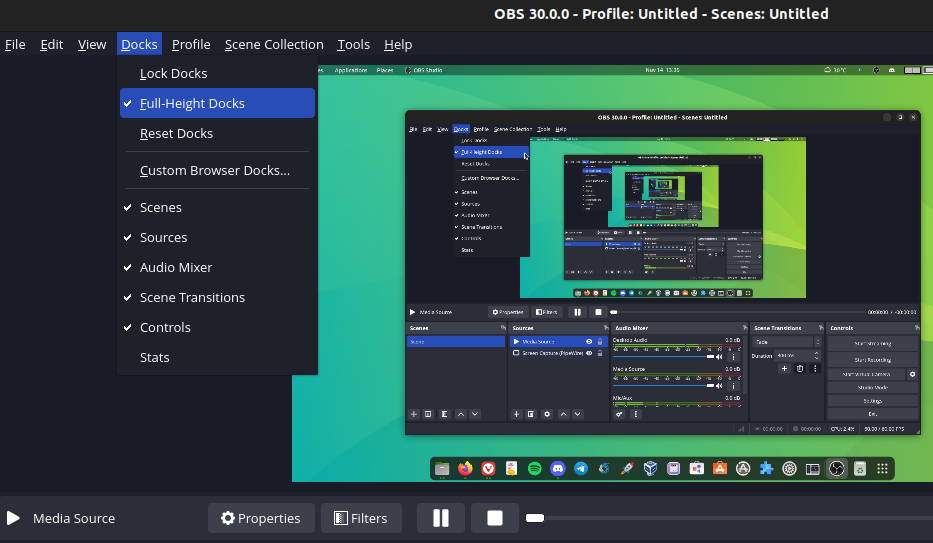Image resolution: width=933 pixels, height=543 pixels.
Task: Open the Tools menu
Action: tap(353, 44)
